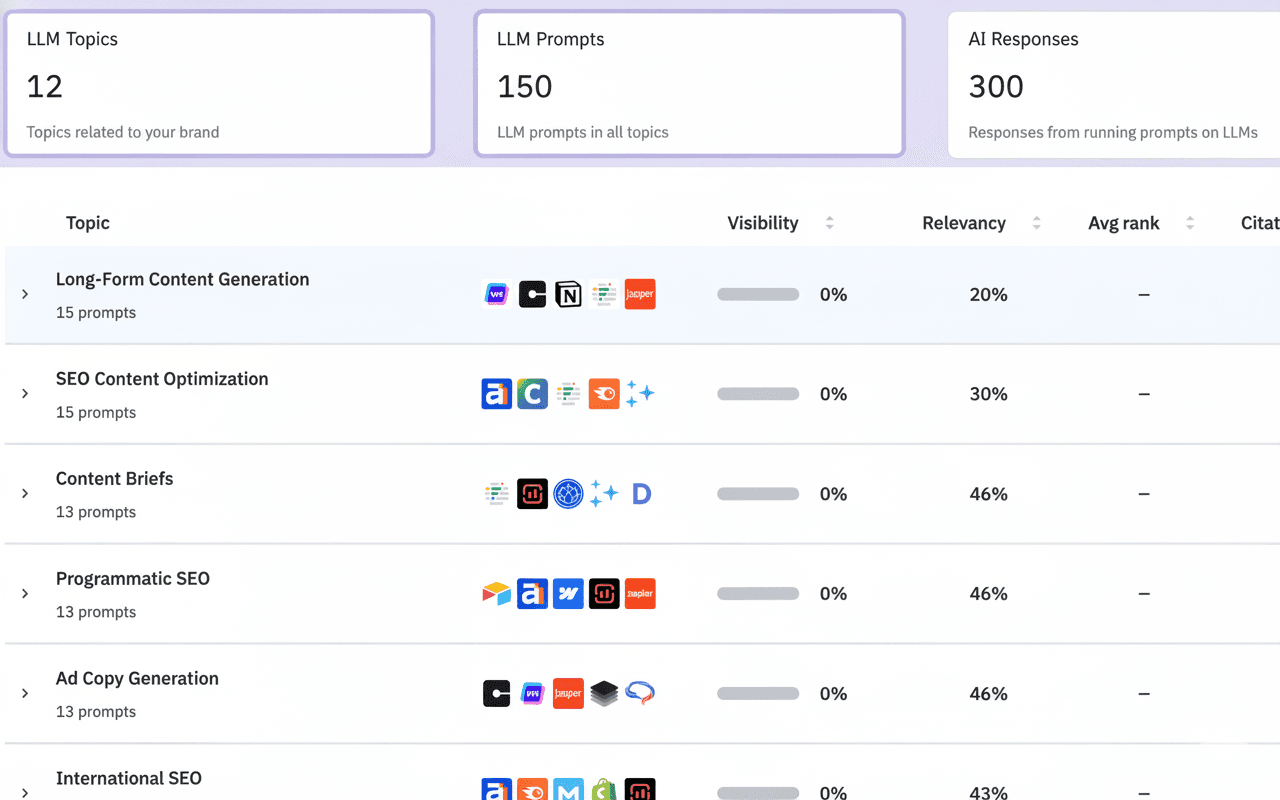Viewport: 1280px width, 800px height.
Task: Expand the Ad Copy Generation topic row
Action: click(25, 693)
